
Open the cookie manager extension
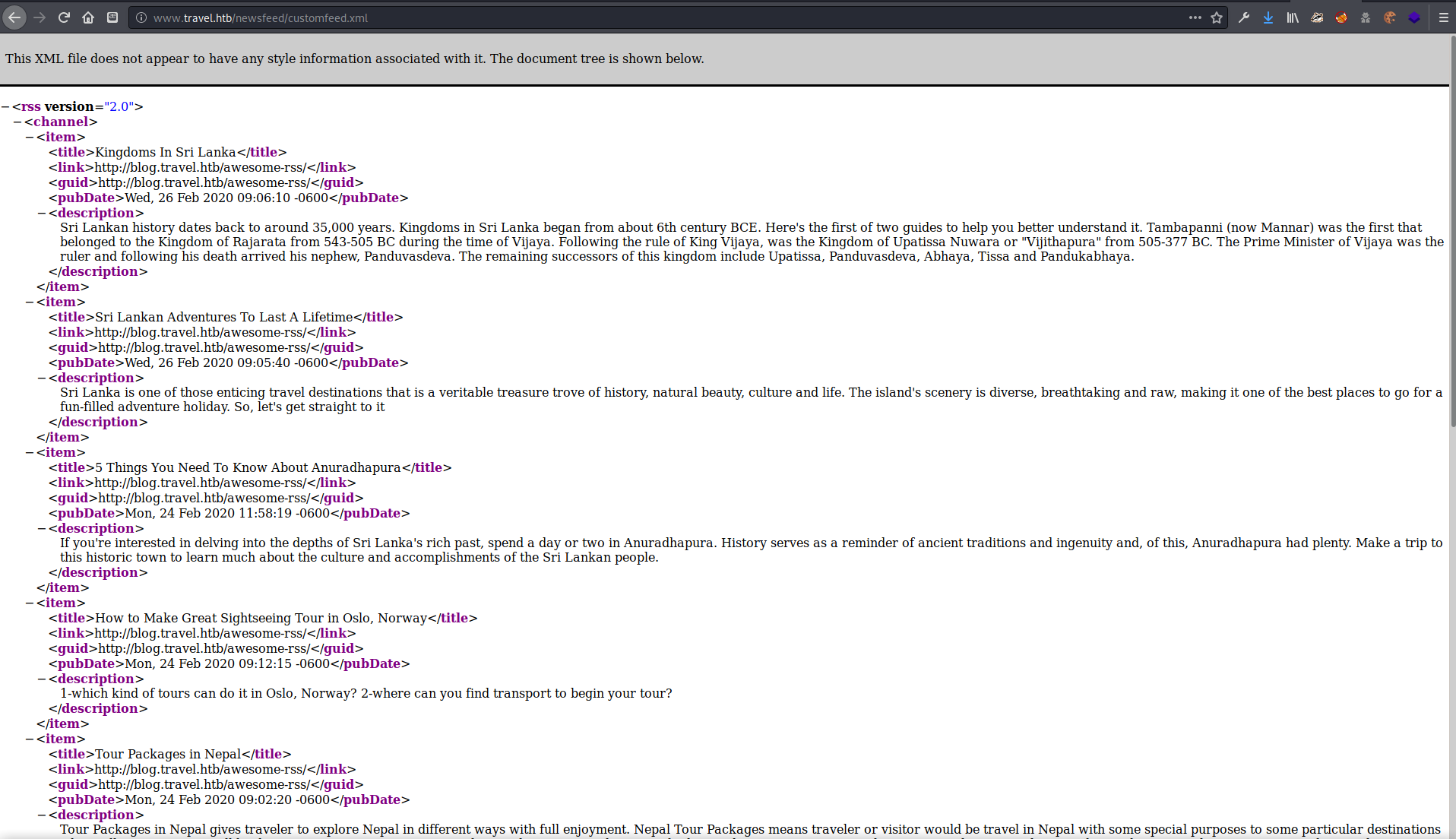click(x=1390, y=17)
